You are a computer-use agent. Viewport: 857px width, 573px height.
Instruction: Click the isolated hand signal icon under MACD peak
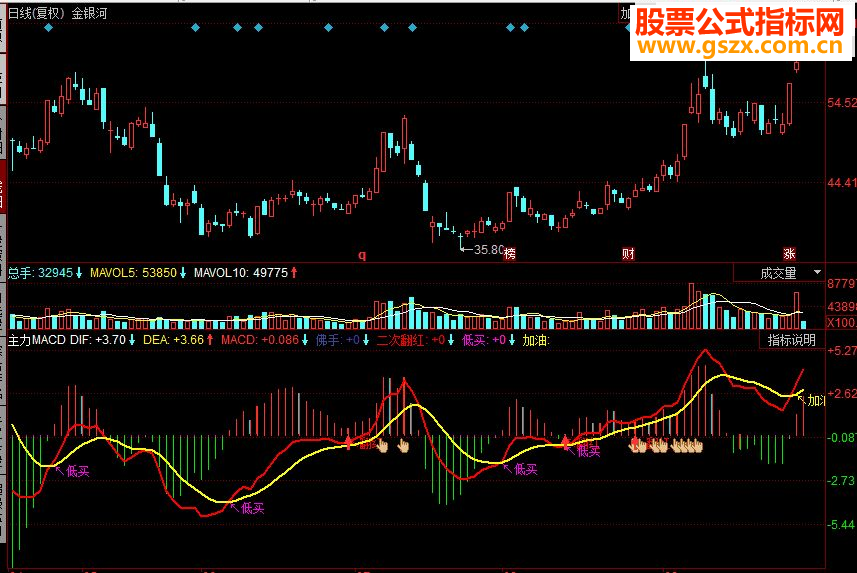point(403,446)
